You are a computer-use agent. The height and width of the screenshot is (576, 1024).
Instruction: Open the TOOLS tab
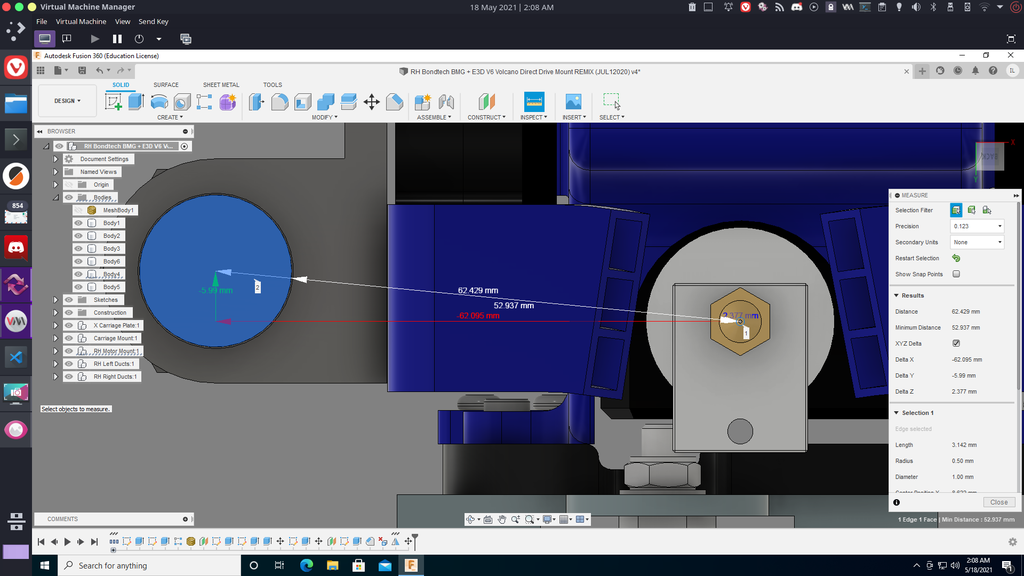[x=272, y=85]
